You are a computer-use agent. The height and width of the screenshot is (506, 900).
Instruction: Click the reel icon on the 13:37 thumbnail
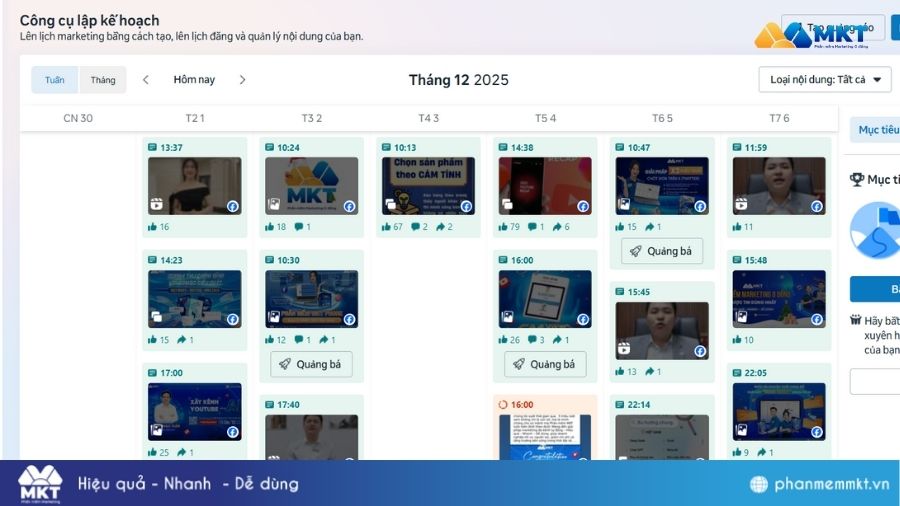click(x=157, y=204)
